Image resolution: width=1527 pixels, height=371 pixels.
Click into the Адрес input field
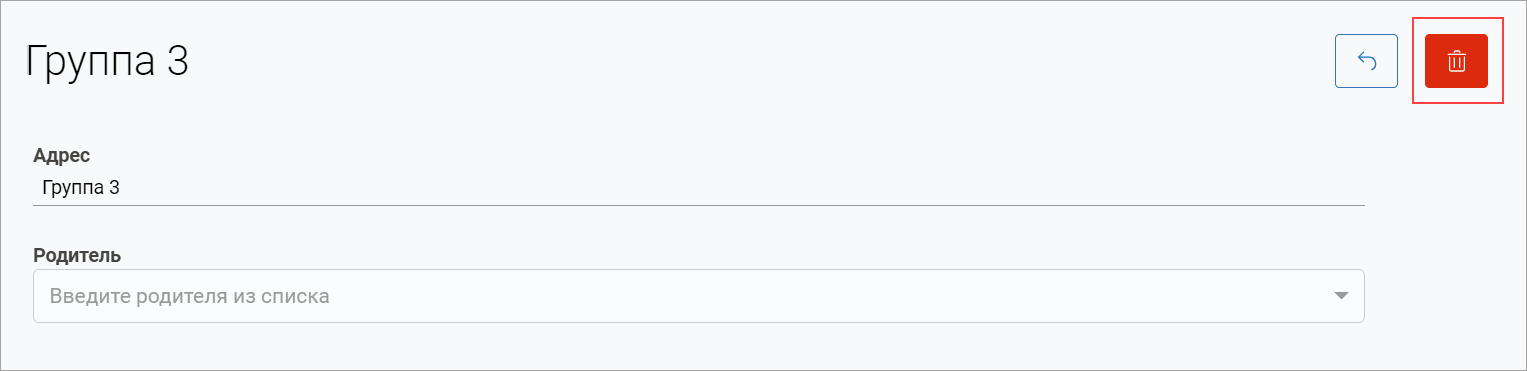point(699,187)
